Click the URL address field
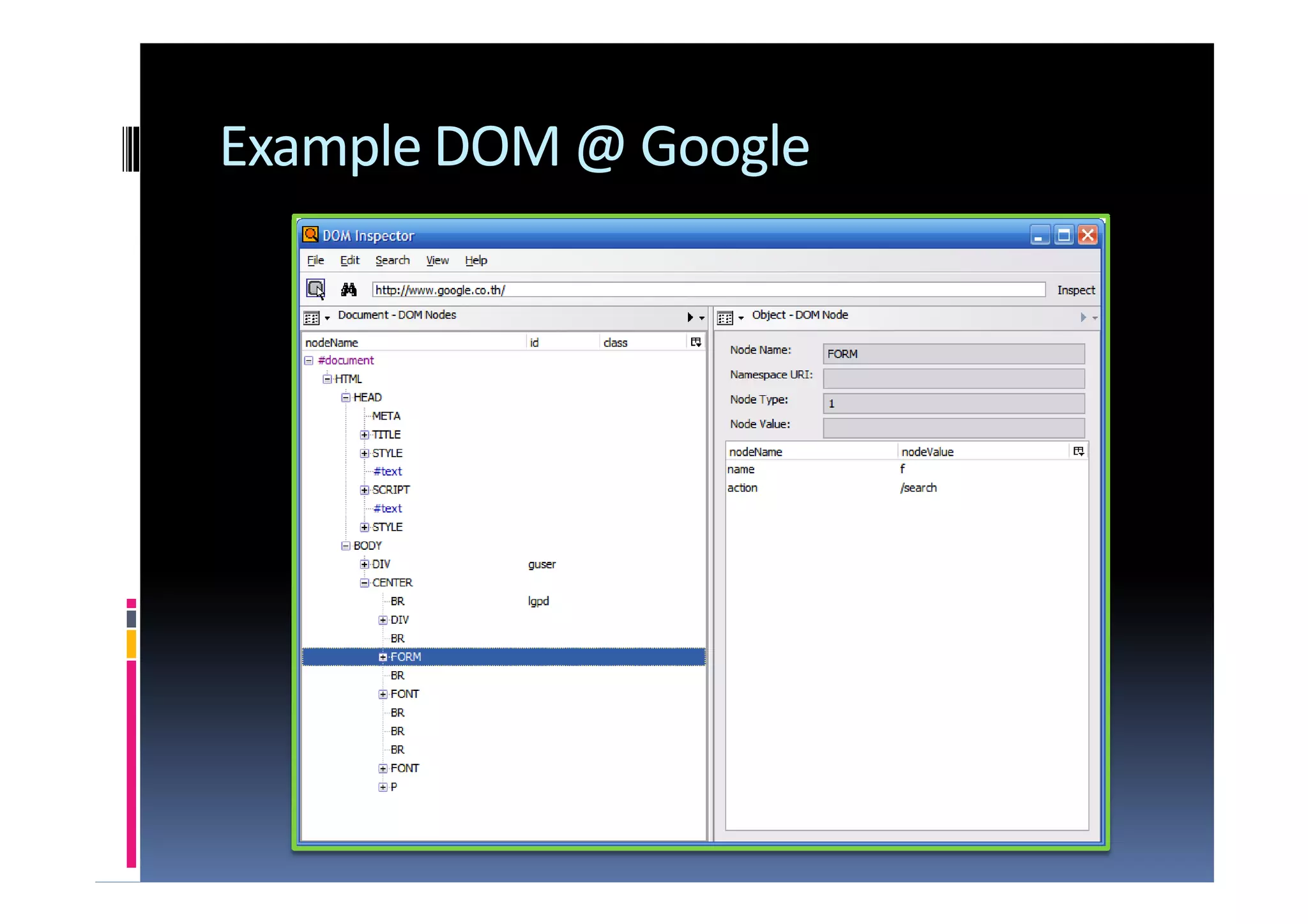 709,290
